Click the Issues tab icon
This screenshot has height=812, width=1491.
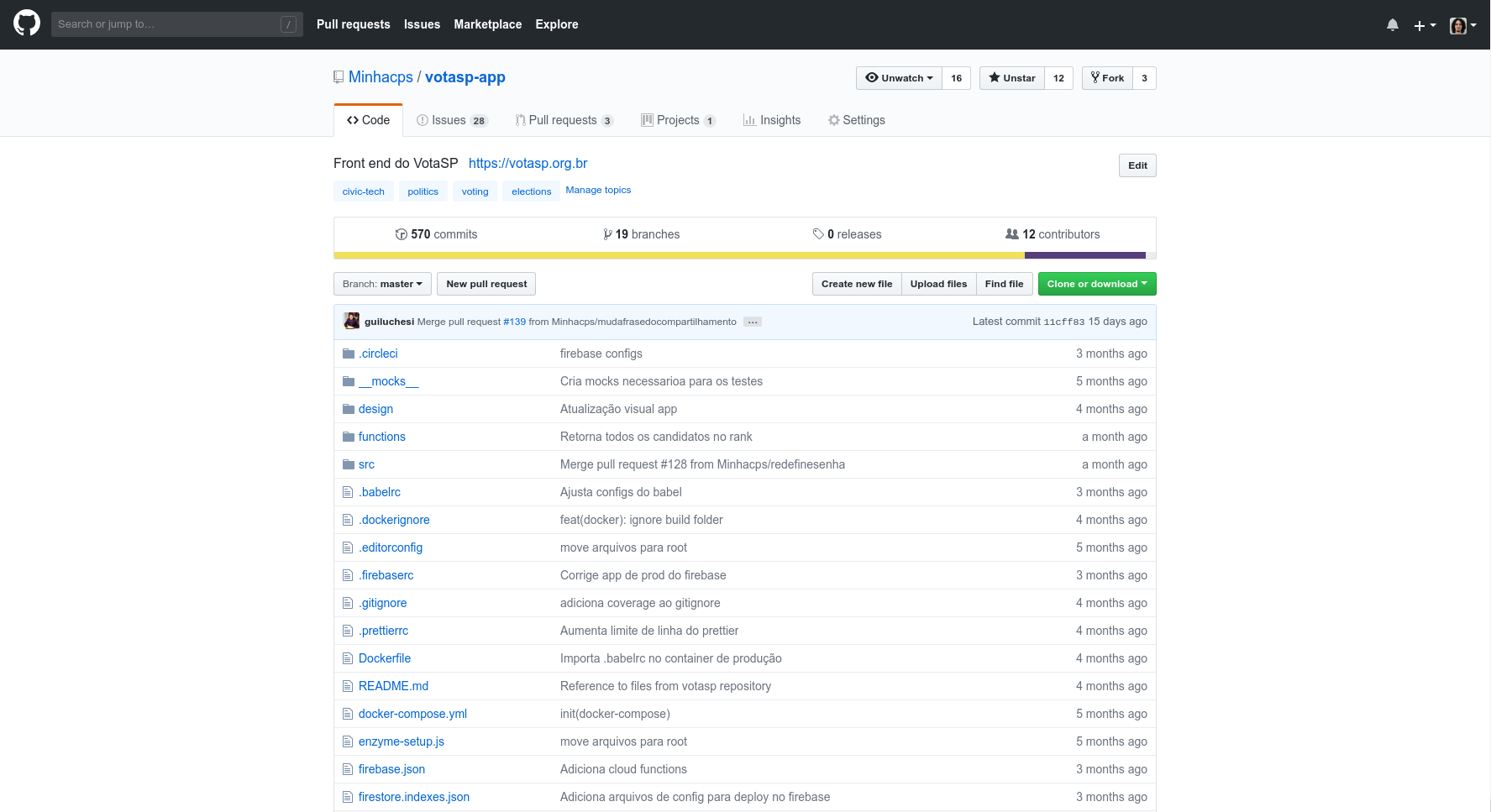point(423,120)
